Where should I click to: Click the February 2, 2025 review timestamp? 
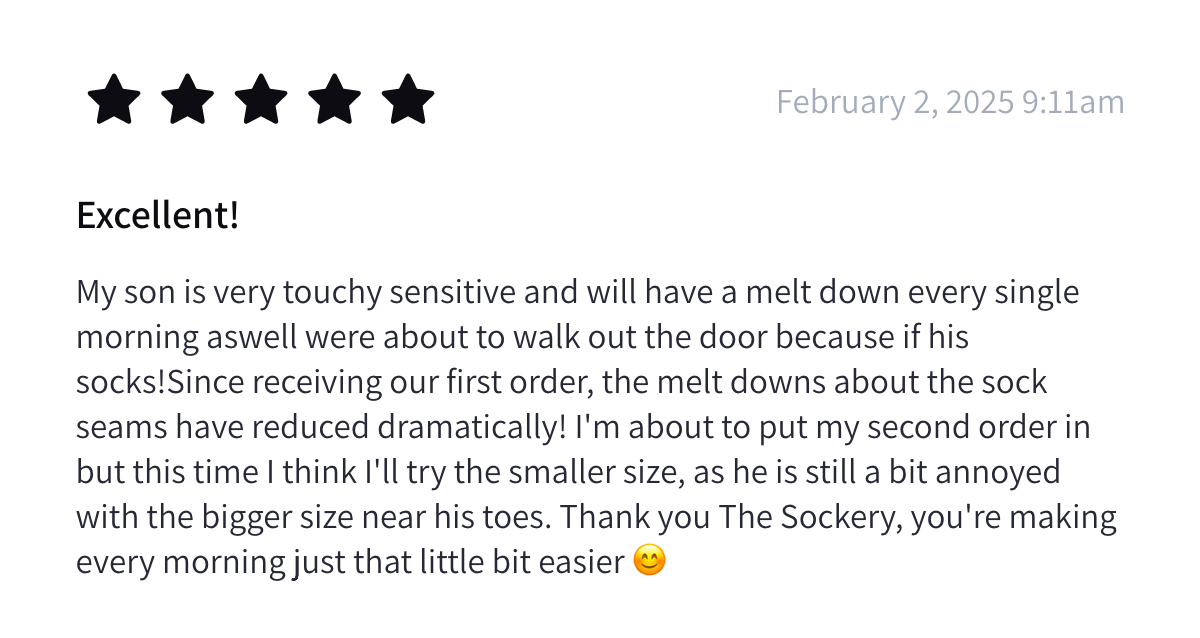pyautogui.click(x=949, y=102)
